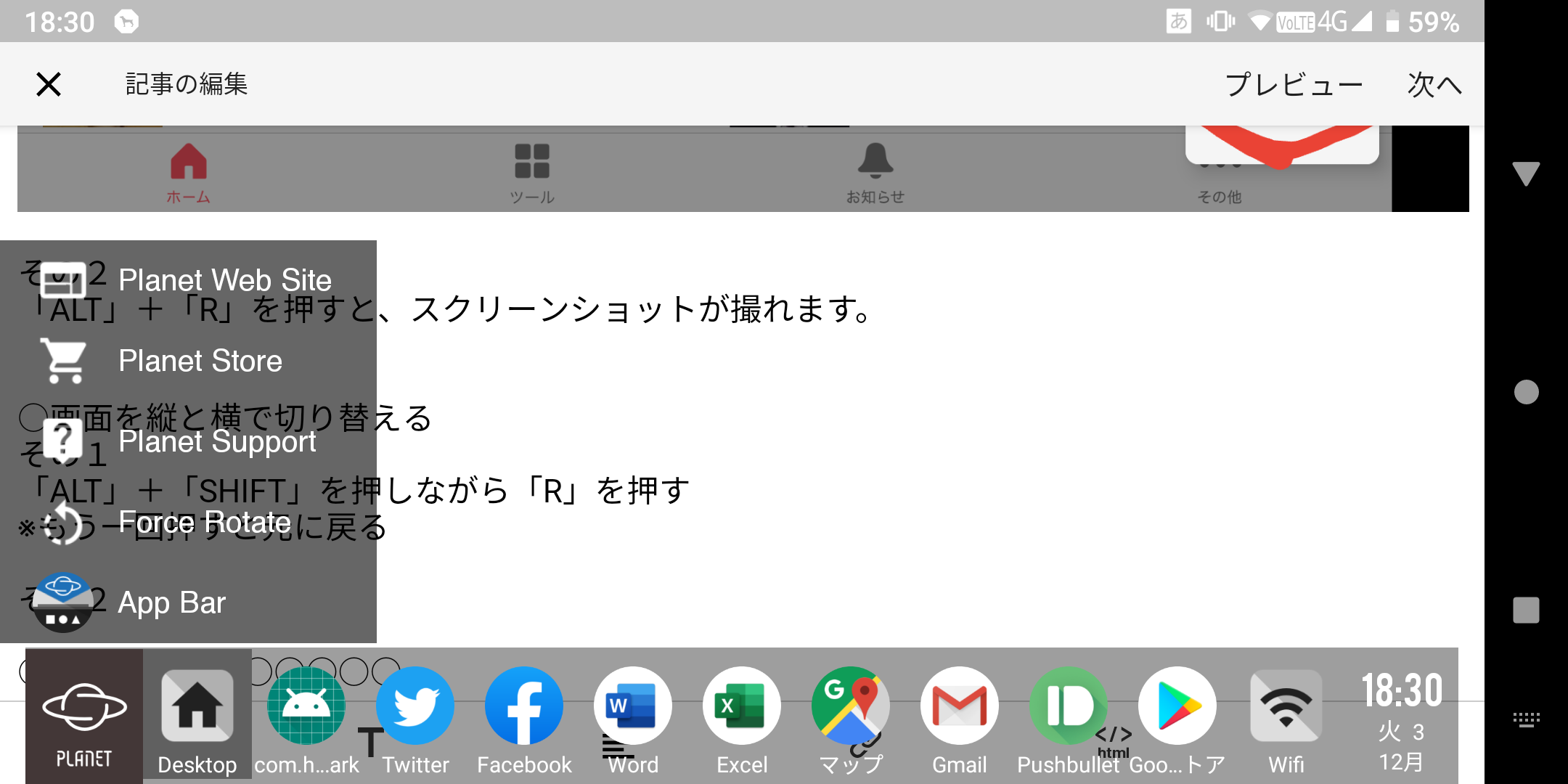The width and height of the screenshot is (1568, 784).
Task: Tap the ホーム icon in embedded image
Action: pos(189,173)
